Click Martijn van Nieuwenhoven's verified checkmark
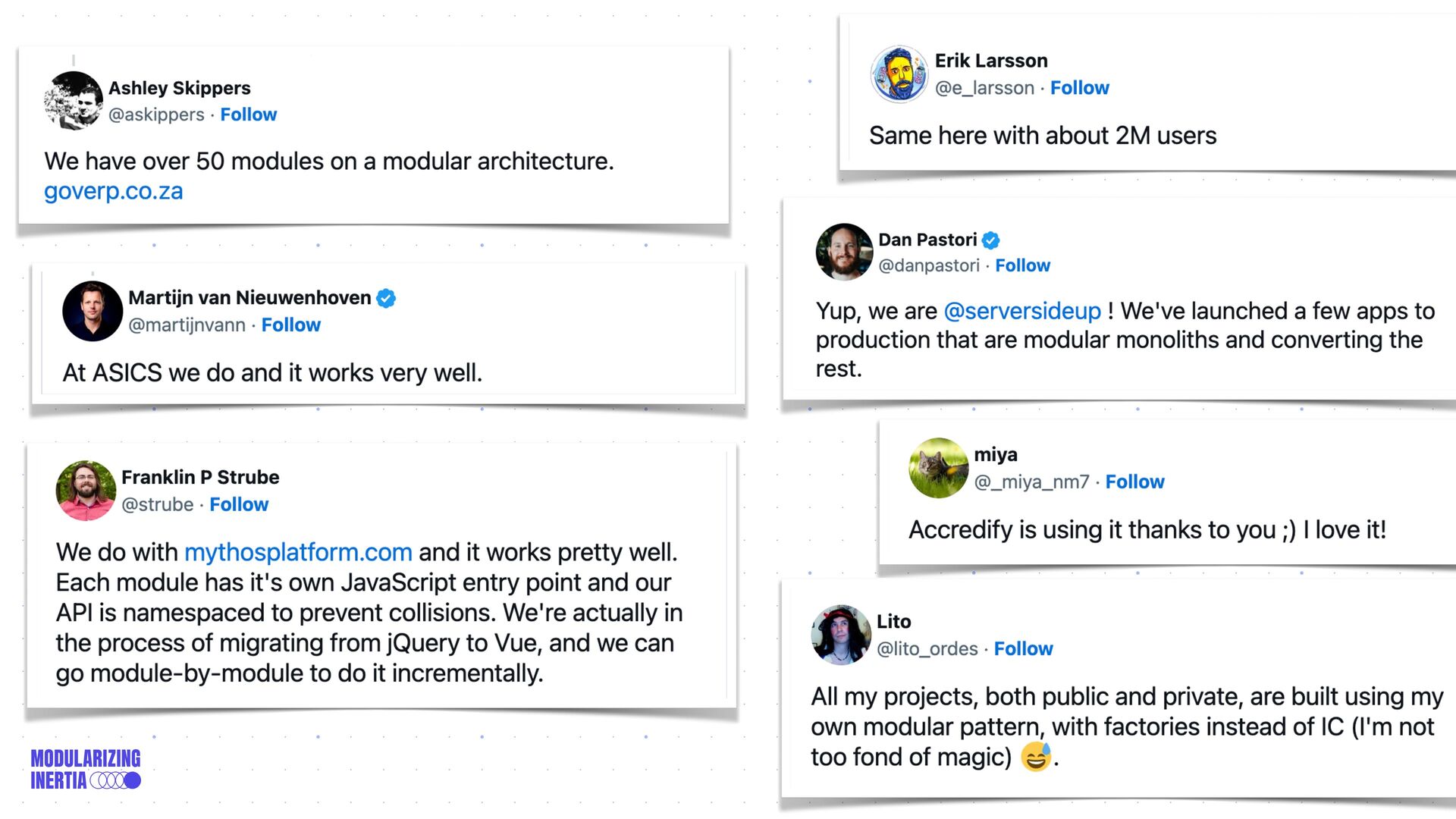The width and height of the screenshot is (1456, 819). (x=386, y=298)
